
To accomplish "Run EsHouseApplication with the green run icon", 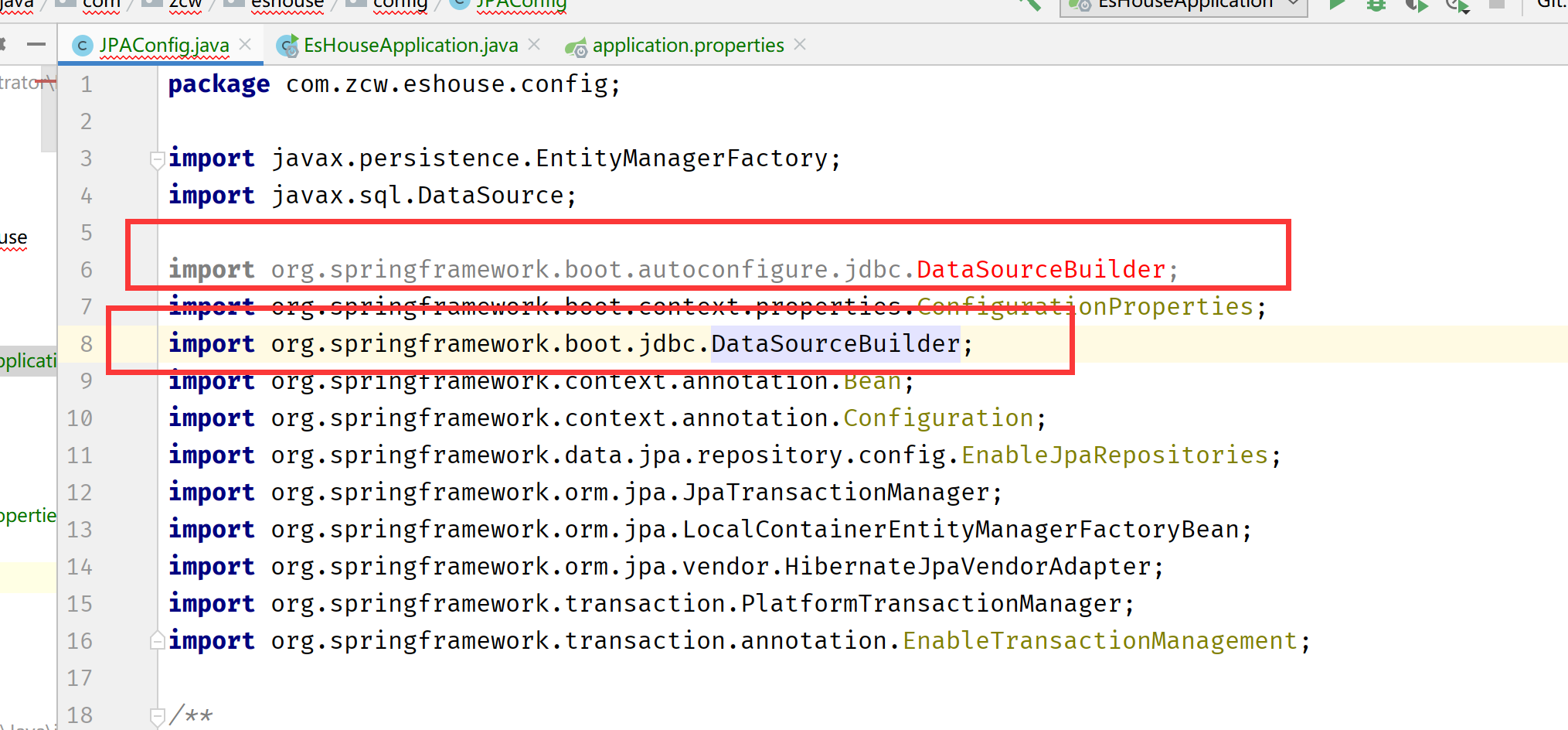I will (1338, 5).
